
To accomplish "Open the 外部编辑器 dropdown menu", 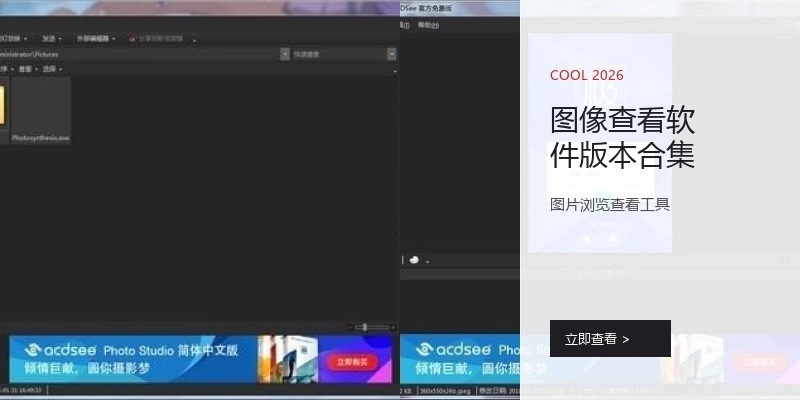I will (96, 39).
